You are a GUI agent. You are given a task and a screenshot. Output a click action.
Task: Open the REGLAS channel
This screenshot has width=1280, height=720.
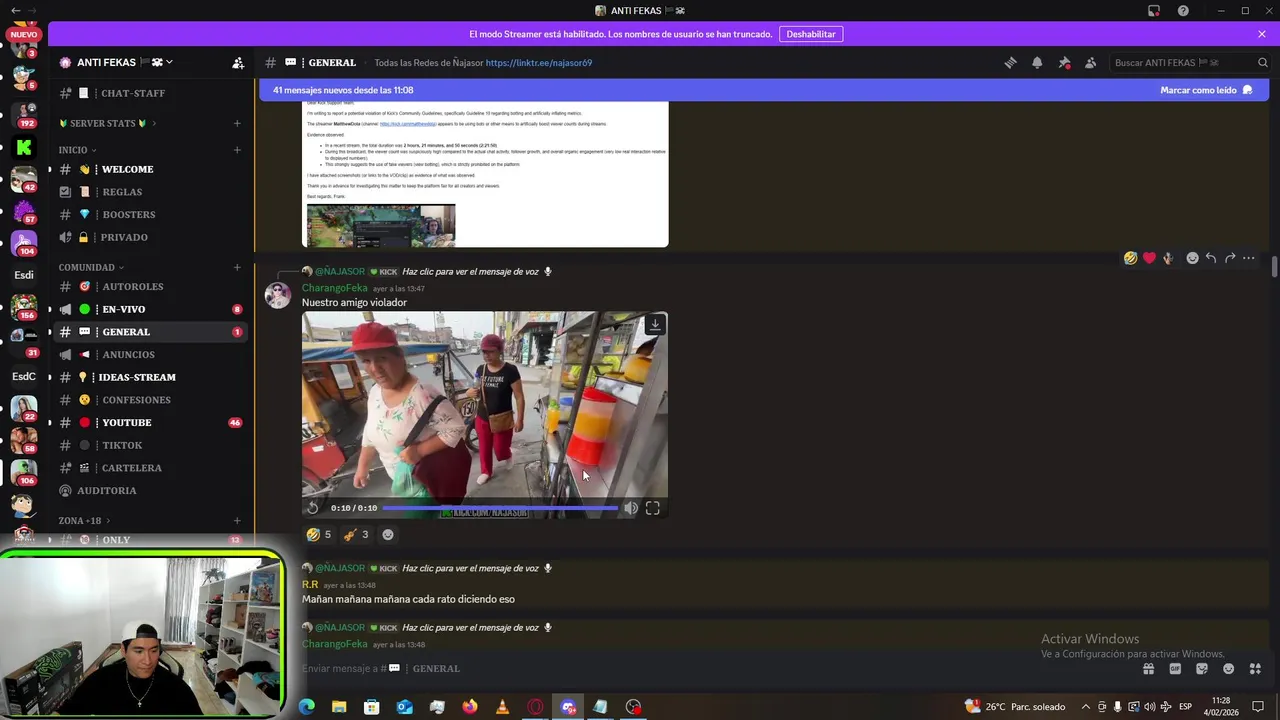point(150,192)
